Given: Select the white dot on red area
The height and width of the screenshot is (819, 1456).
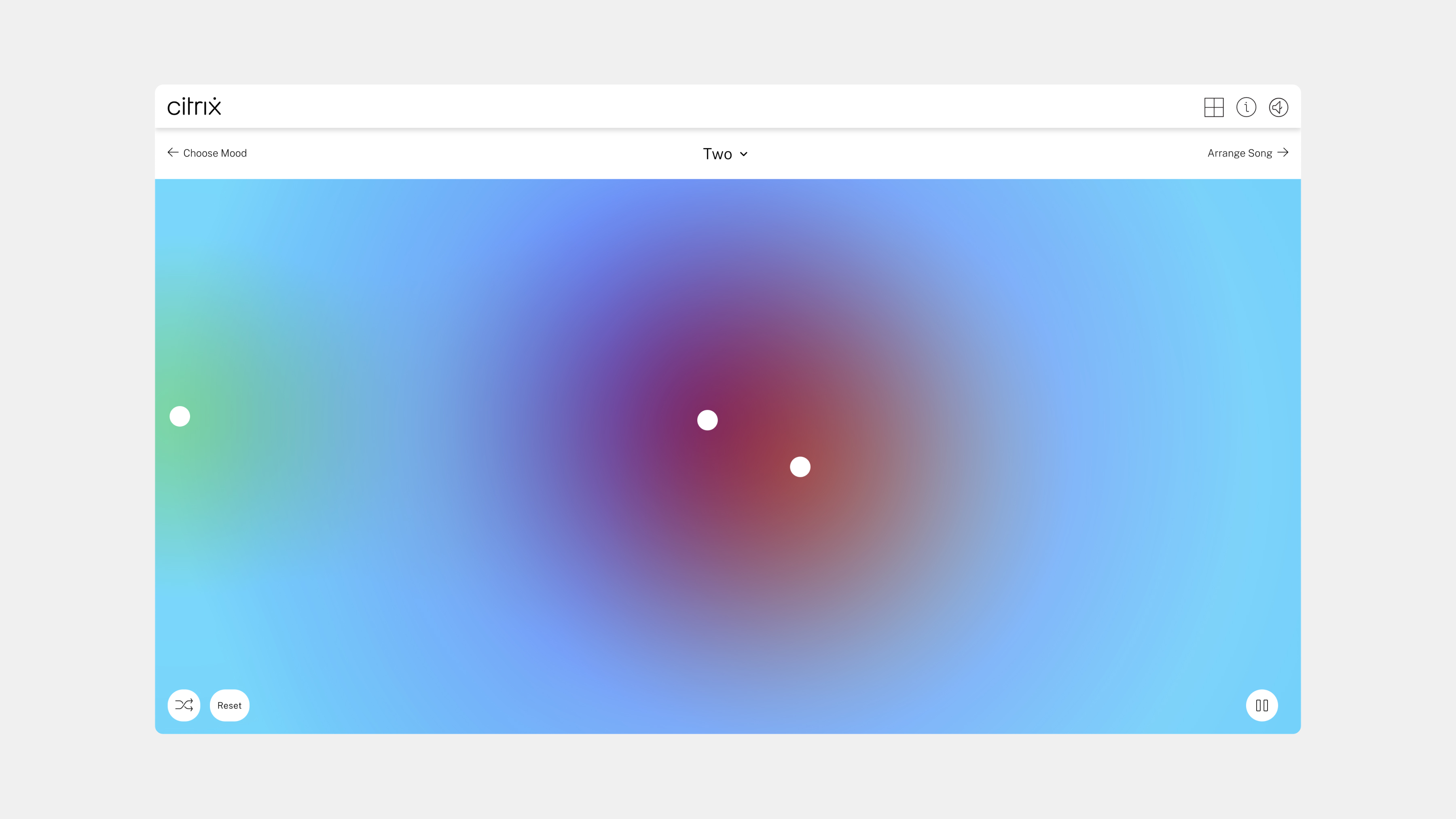Looking at the screenshot, I should (800, 467).
